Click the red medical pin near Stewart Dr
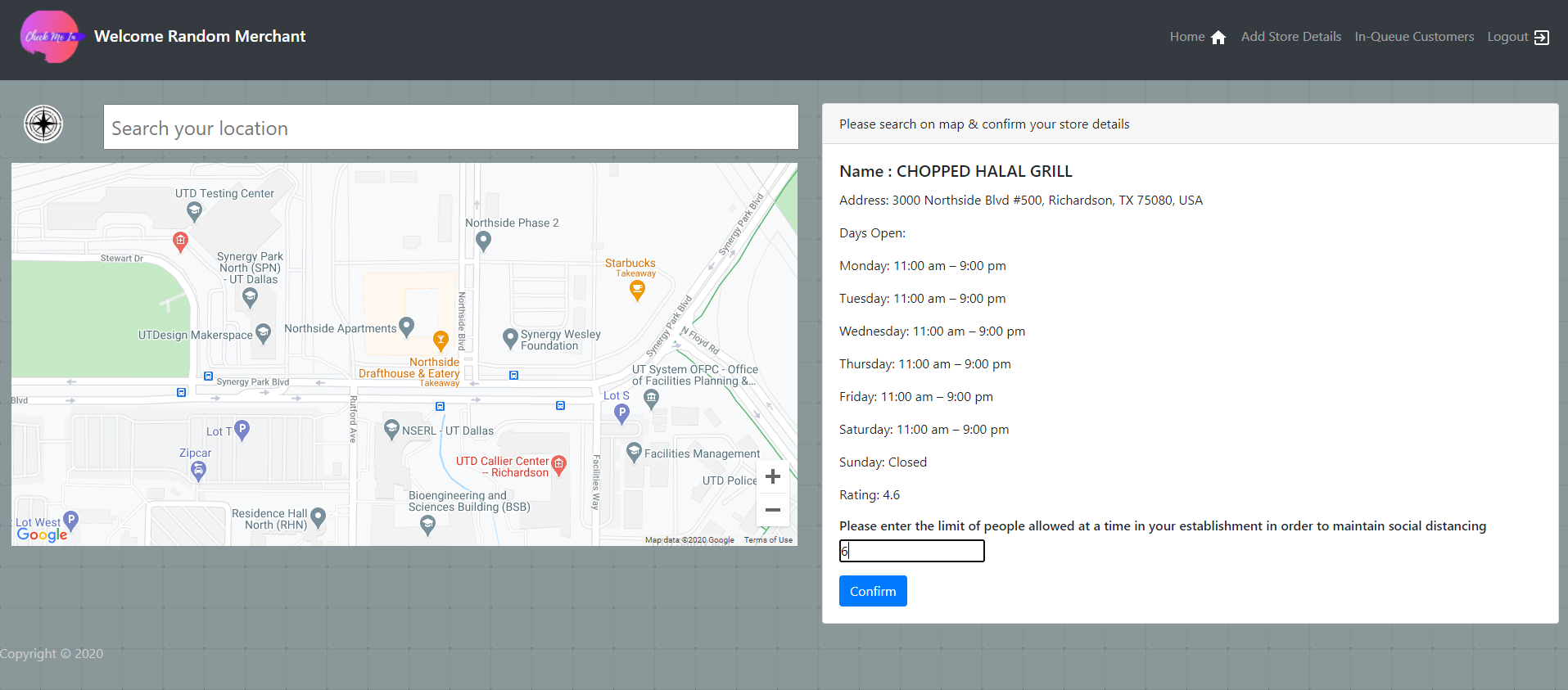 pos(180,242)
